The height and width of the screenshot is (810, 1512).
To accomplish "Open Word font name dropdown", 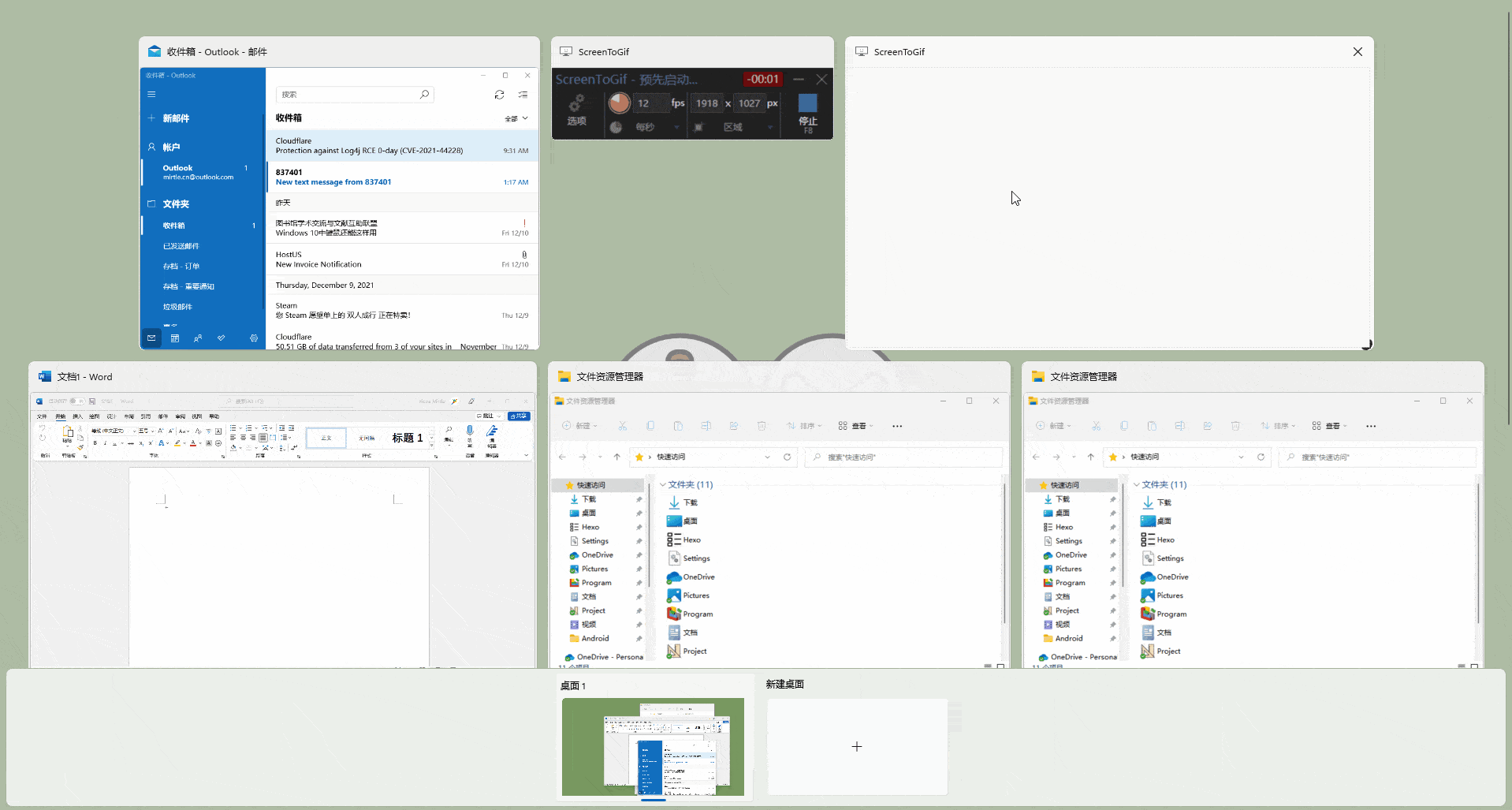I will coord(134,431).
